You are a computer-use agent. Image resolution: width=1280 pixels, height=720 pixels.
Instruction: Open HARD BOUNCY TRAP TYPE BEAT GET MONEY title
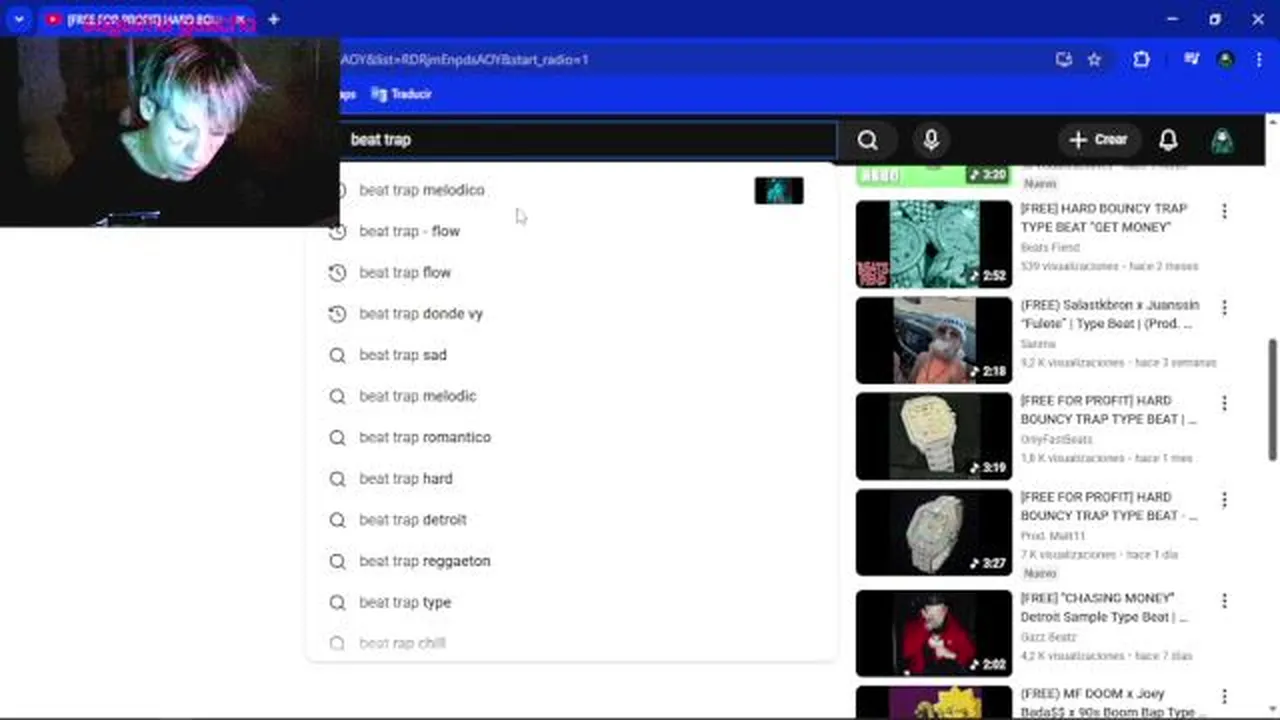(1104, 218)
